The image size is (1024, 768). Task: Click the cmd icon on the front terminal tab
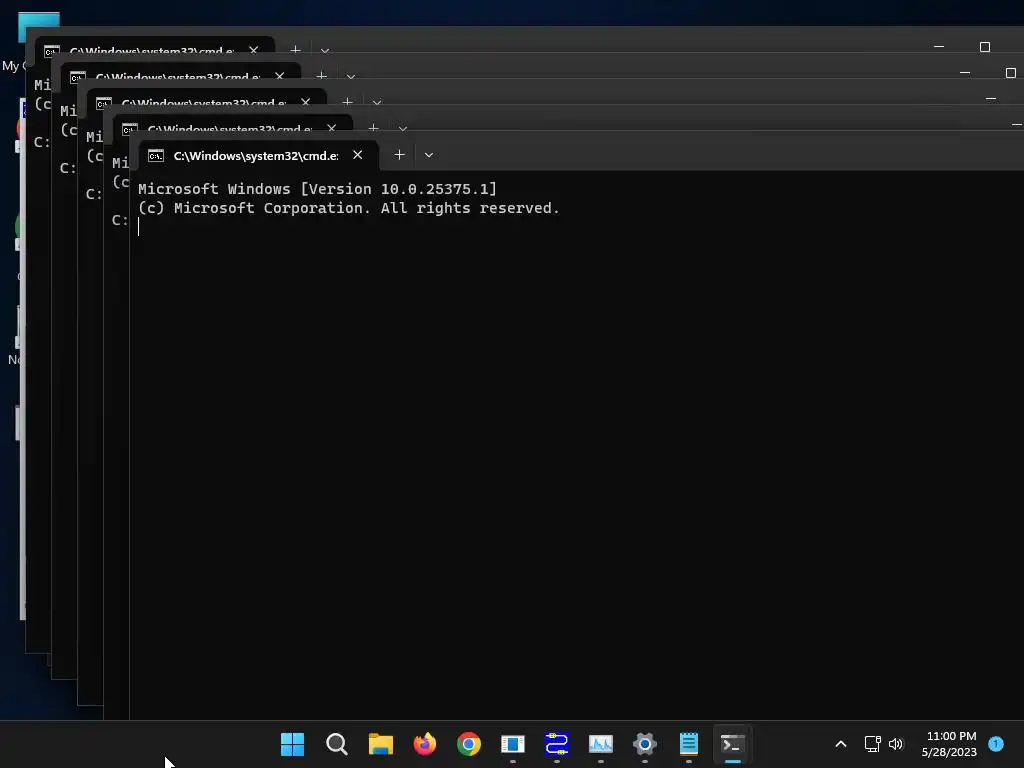tap(155, 155)
